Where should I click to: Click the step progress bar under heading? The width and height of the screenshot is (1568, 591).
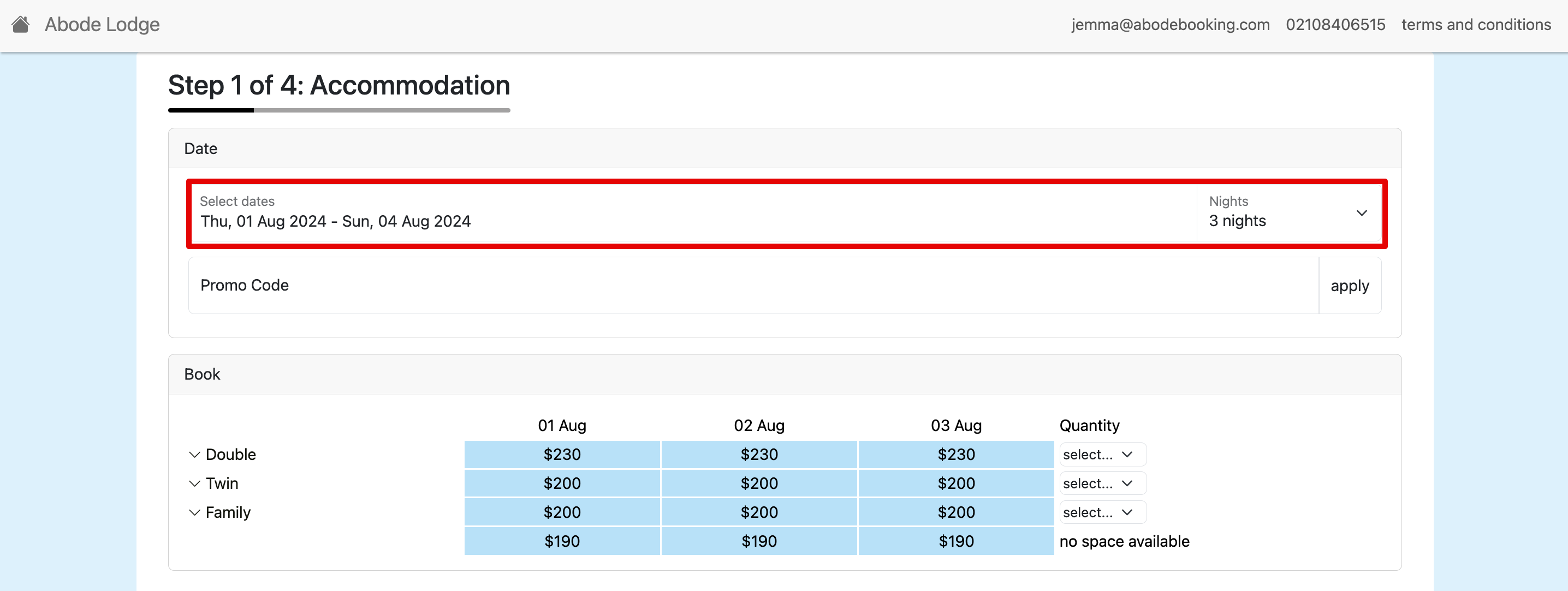(x=338, y=110)
